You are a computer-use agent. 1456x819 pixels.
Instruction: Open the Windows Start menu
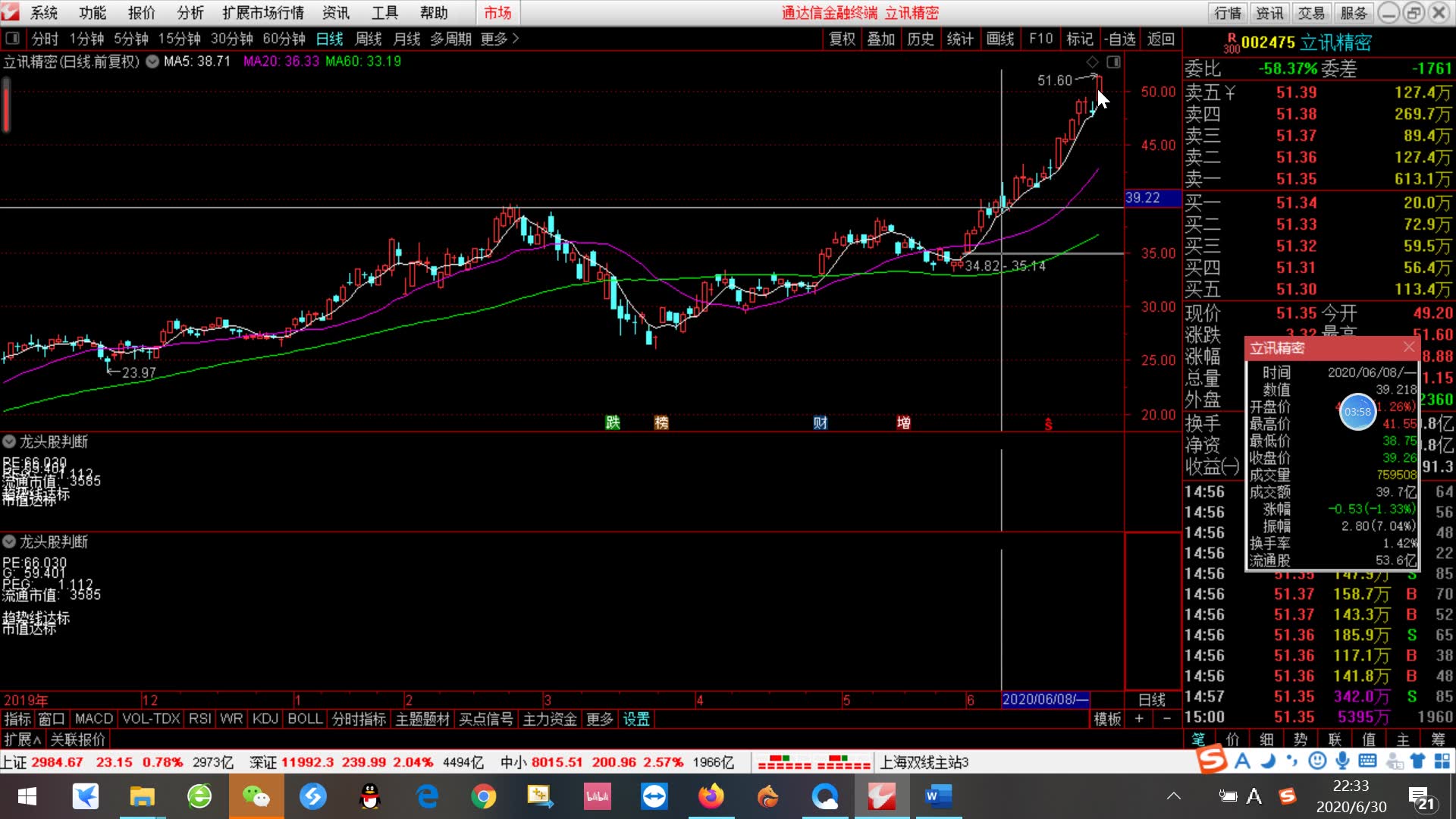pyautogui.click(x=27, y=796)
